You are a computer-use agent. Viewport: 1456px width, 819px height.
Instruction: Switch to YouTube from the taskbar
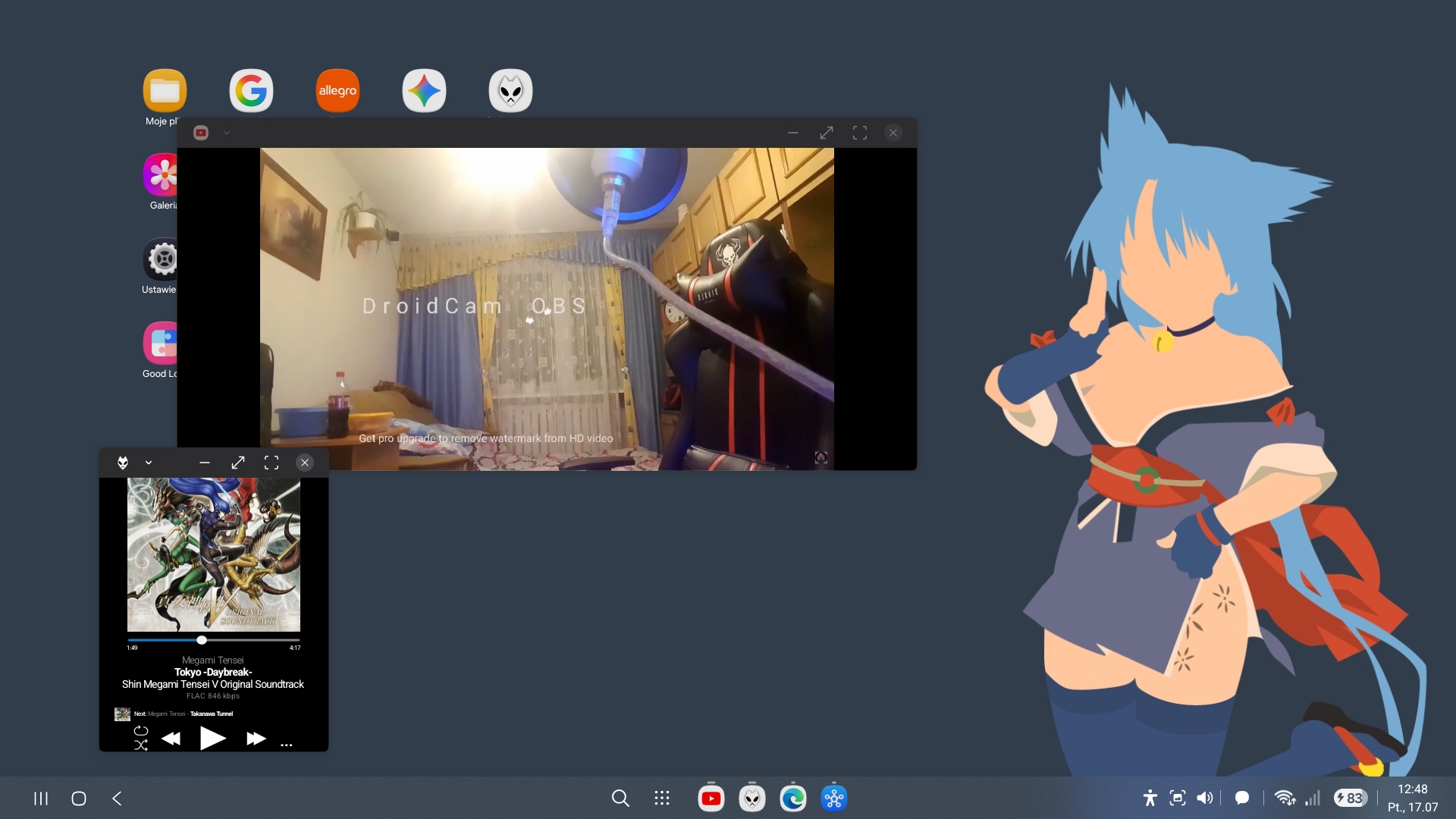[x=711, y=798]
